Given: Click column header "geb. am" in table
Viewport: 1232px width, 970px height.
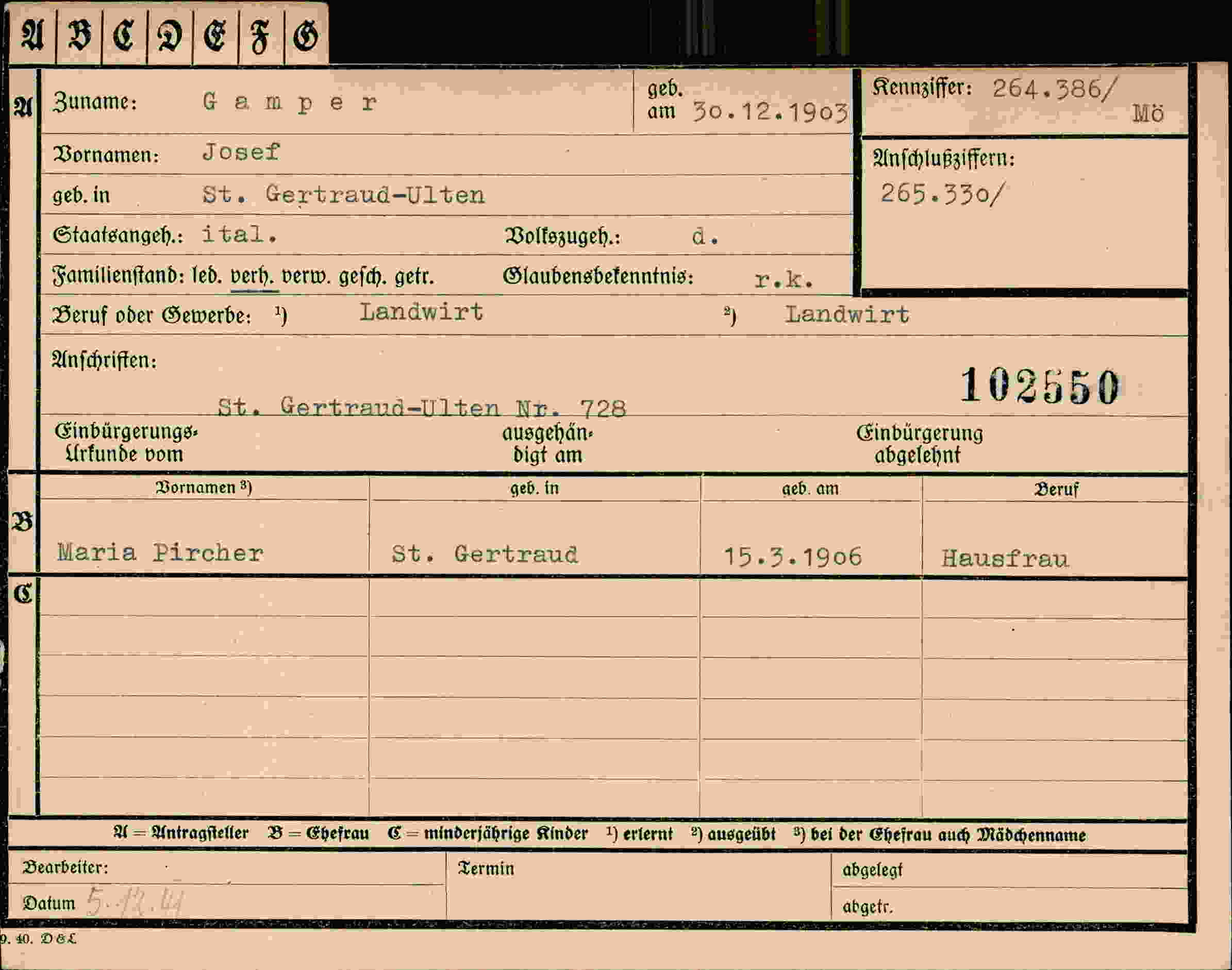Looking at the screenshot, I should (x=810, y=489).
